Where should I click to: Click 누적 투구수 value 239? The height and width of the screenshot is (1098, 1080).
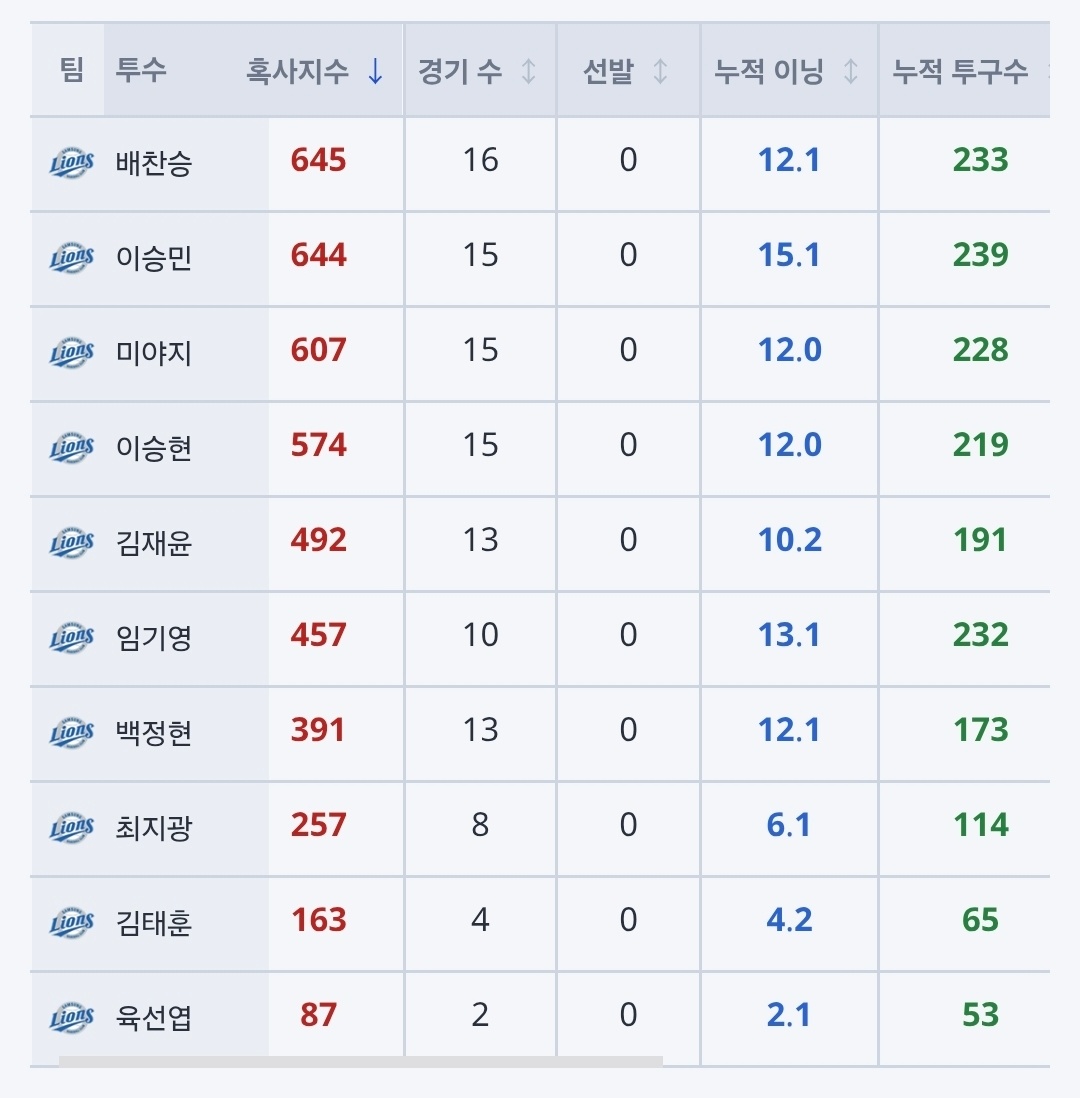pyautogui.click(x=981, y=254)
